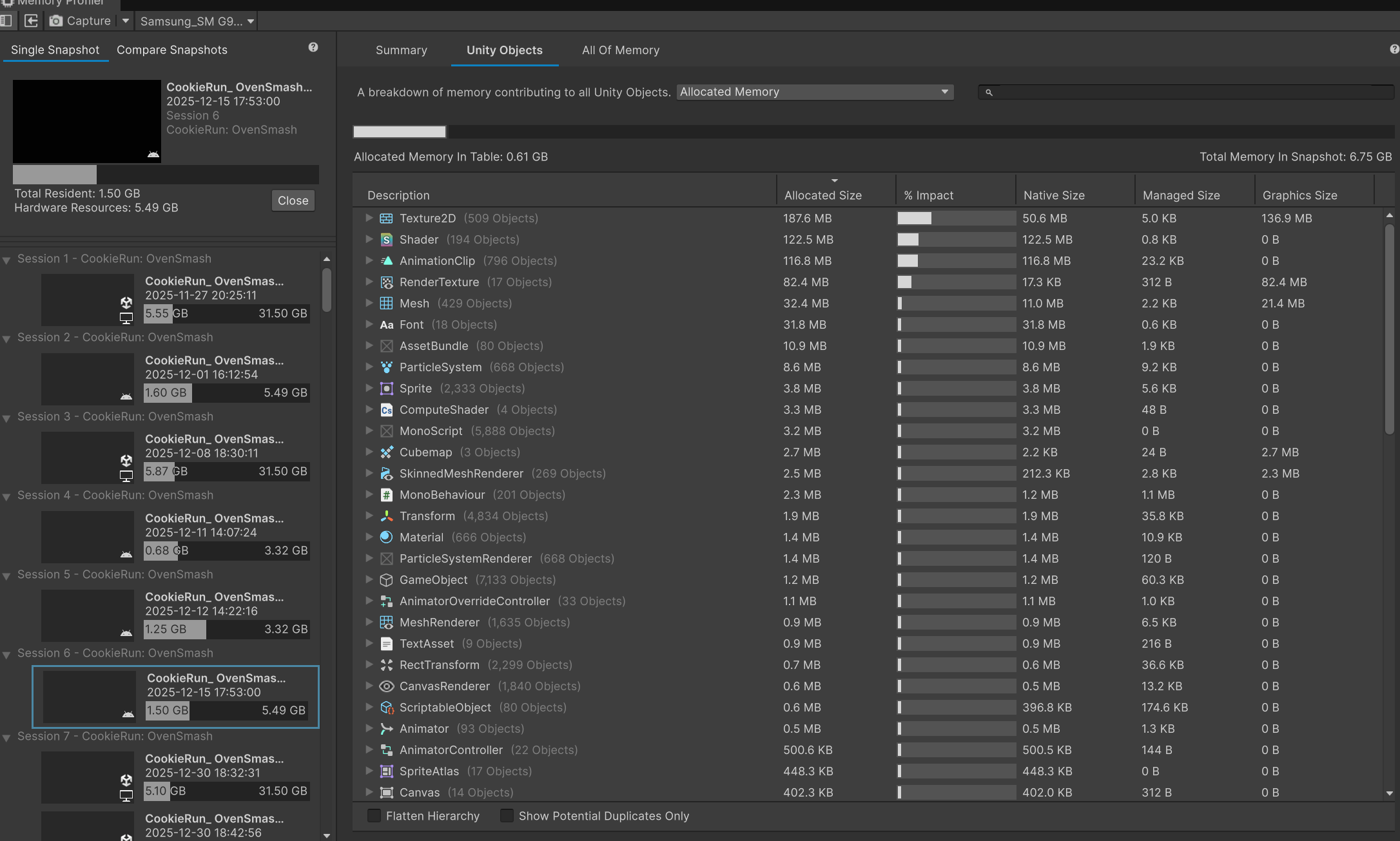This screenshot has height=841, width=1400.
Task: Switch to the Compare Snapshots tab
Action: pyautogui.click(x=172, y=50)
